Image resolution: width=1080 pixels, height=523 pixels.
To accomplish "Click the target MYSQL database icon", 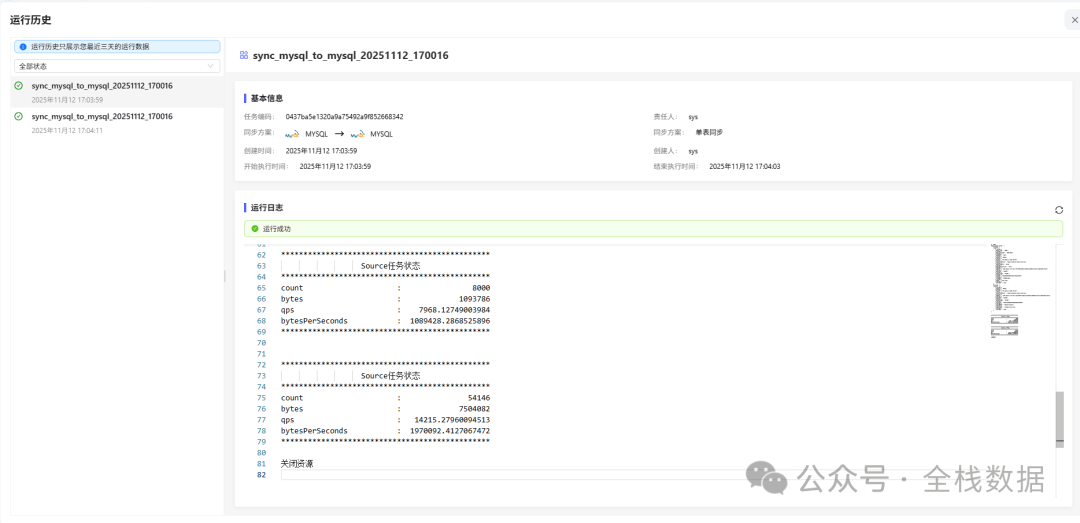I will (x=358, y=133).
